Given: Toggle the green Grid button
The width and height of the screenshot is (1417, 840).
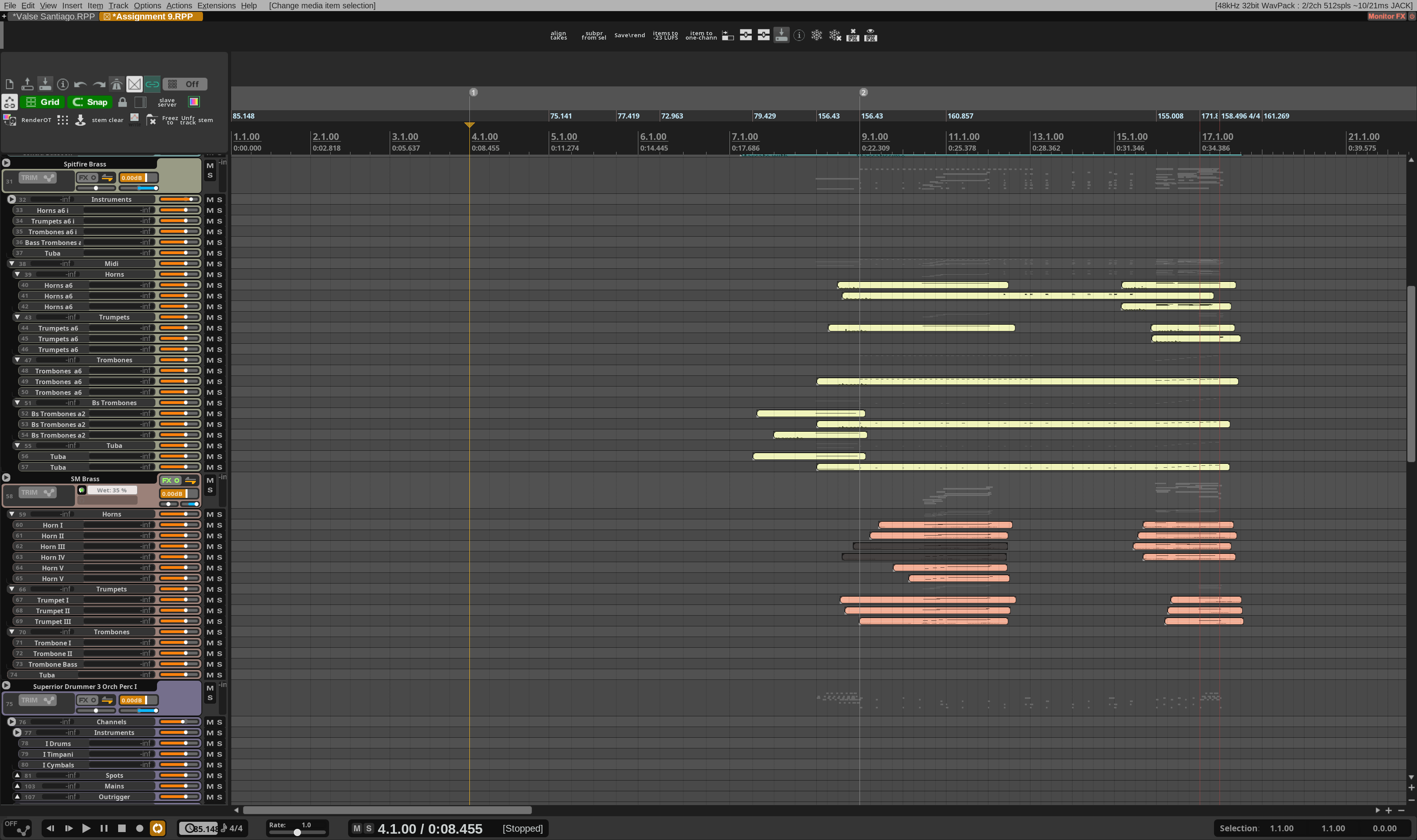Looking at the screenshot, I should click(43, 102).
